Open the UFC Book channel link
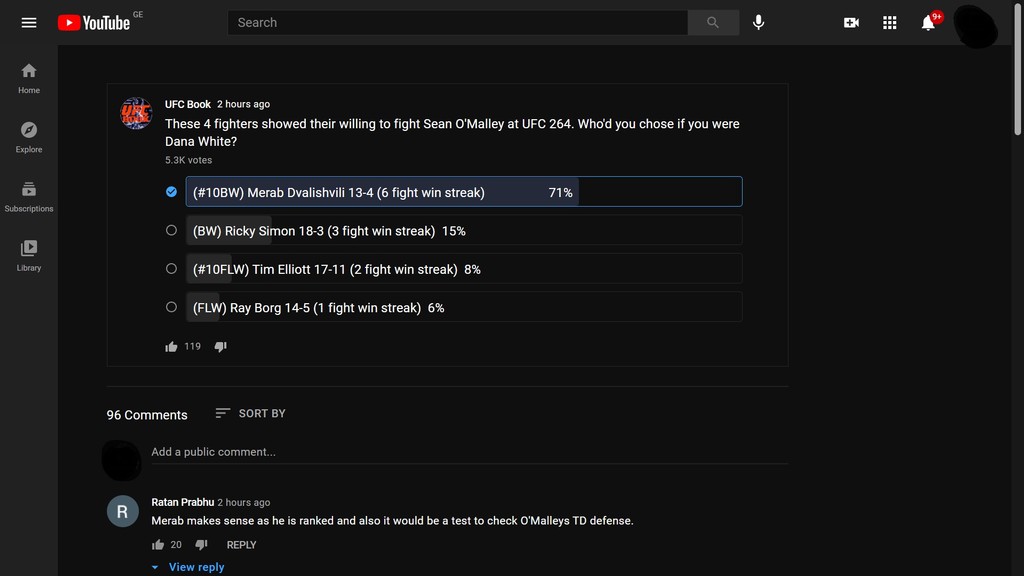Viewport: 1024px width, 576px height. click(188, 104)
